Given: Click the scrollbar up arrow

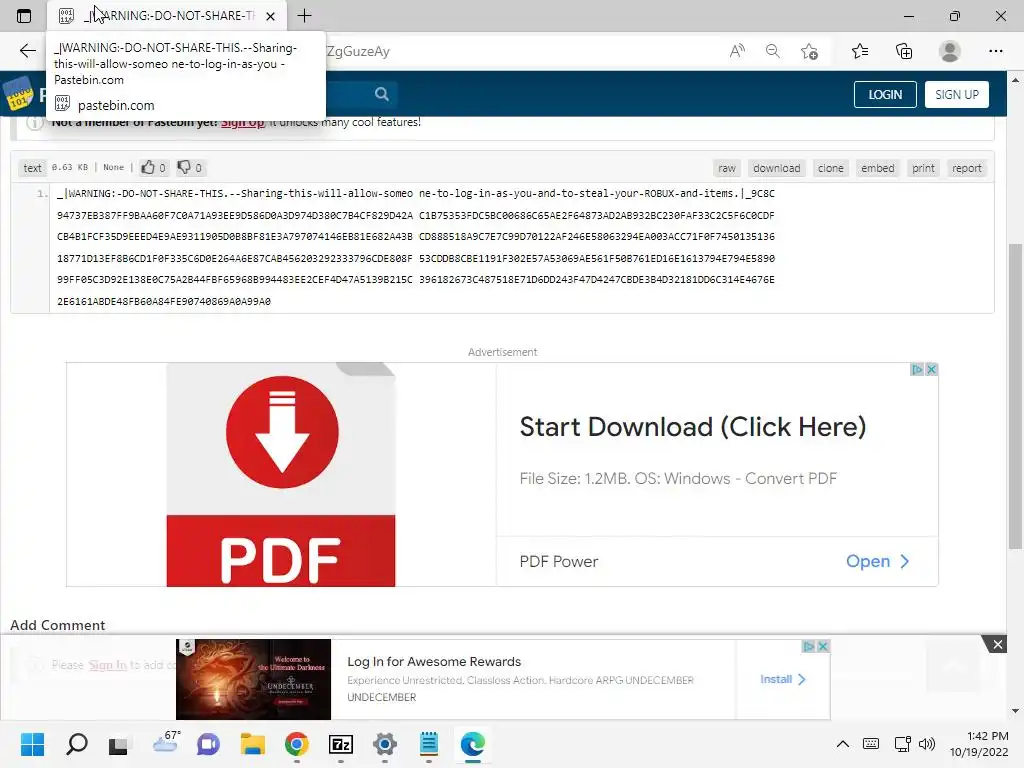Looking at the screenshot, I should [1015, 80].
